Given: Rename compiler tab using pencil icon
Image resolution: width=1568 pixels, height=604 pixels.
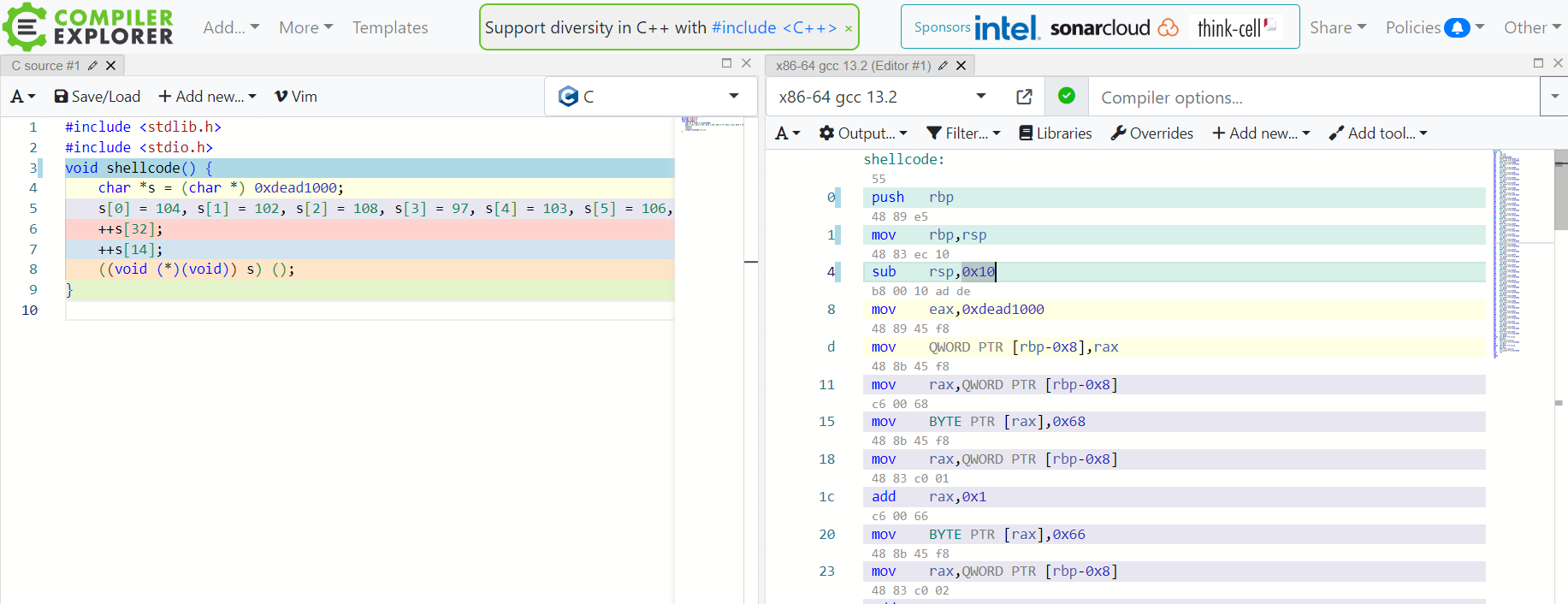Looking at the screenshot, I should tap(943, 65).
